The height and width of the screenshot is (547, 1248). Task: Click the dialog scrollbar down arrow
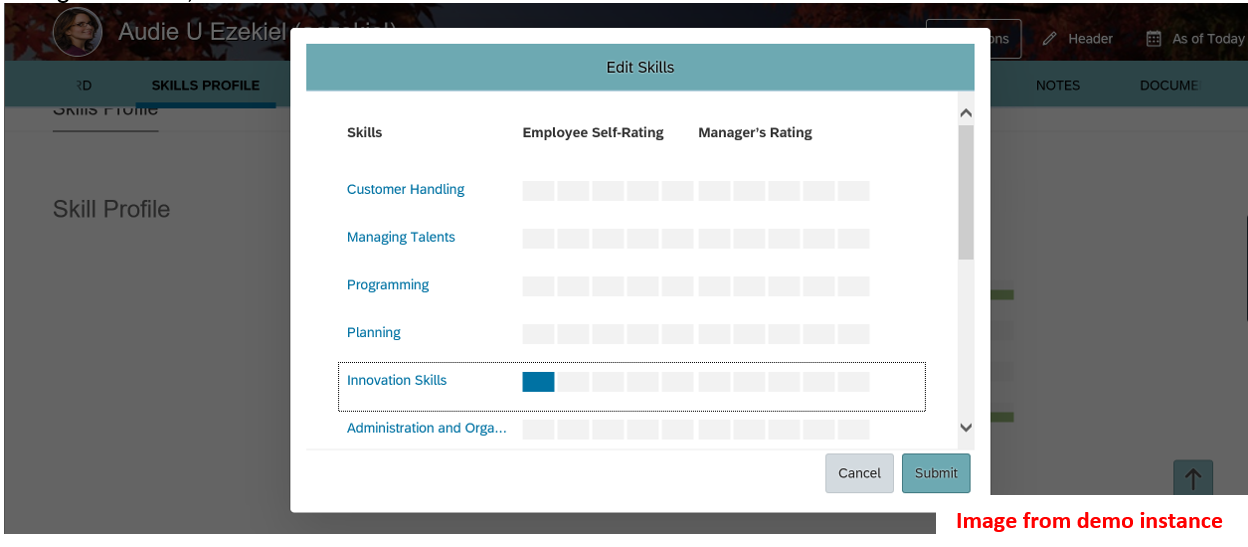(x=965, y=427)
